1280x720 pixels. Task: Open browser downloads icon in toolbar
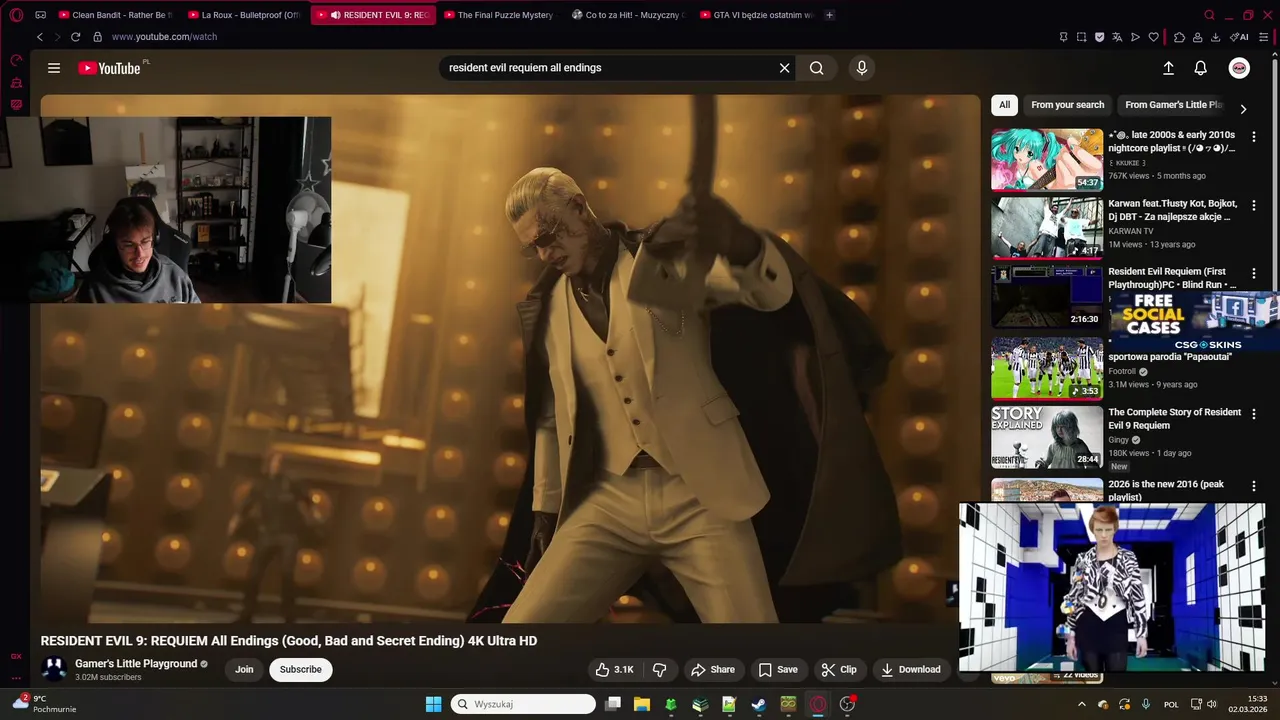[1215, 37]
